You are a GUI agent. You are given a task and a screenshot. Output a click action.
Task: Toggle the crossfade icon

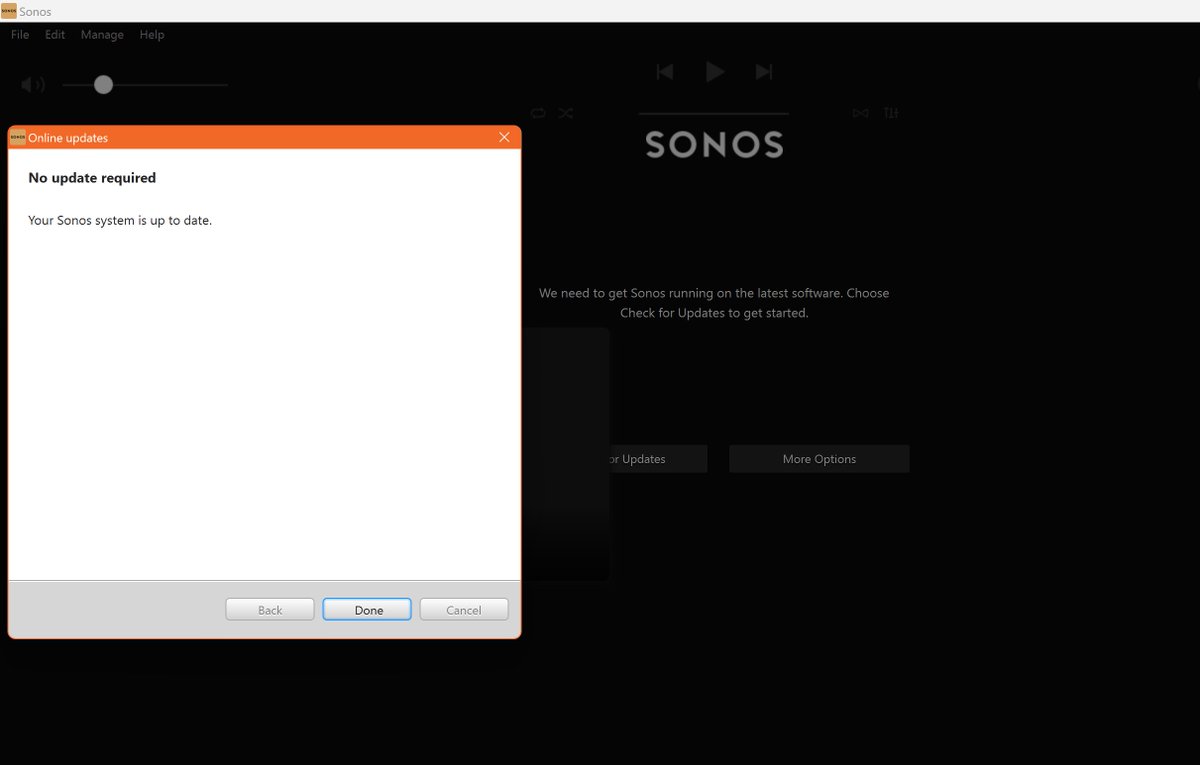[x=861, y=113]
